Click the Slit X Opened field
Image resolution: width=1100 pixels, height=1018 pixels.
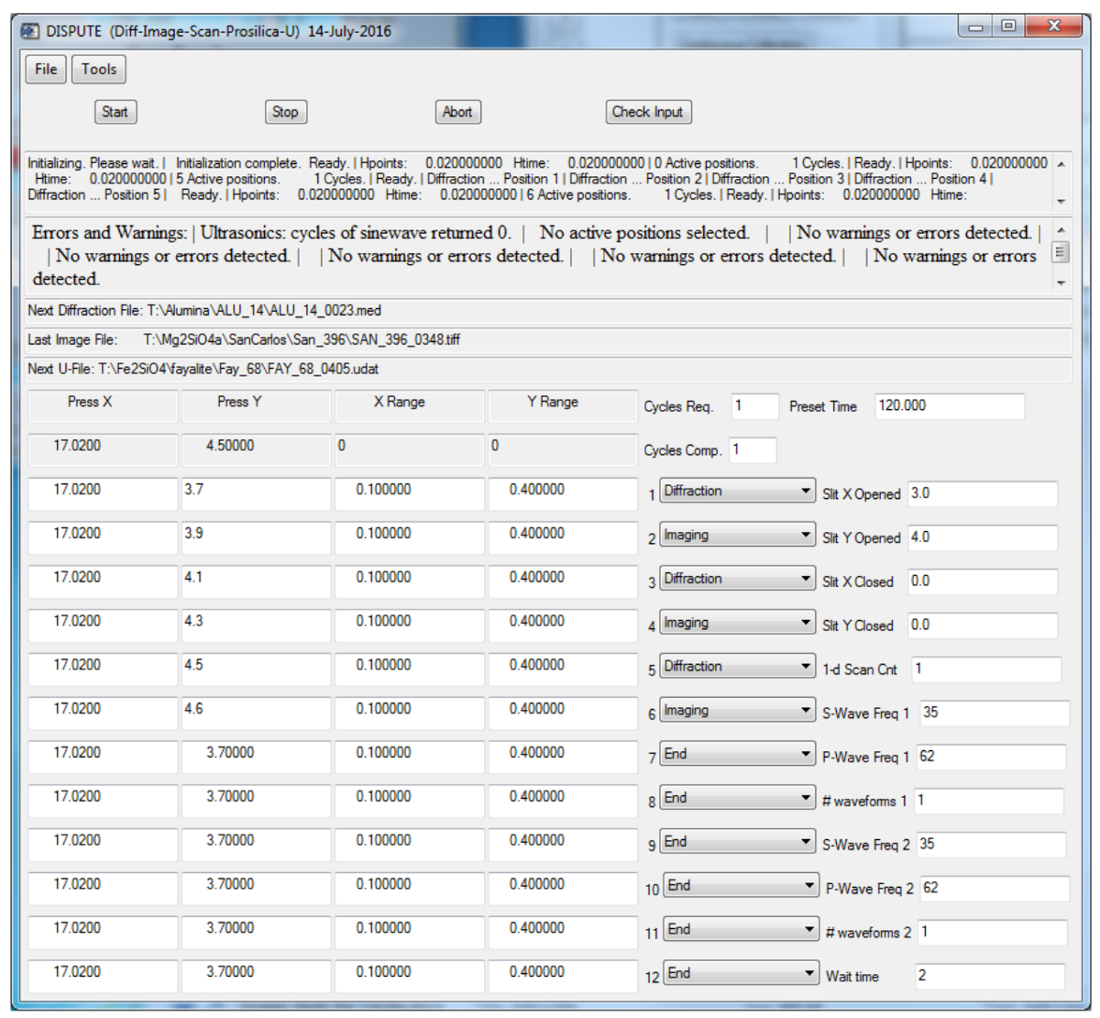click(x=981, y=494)
